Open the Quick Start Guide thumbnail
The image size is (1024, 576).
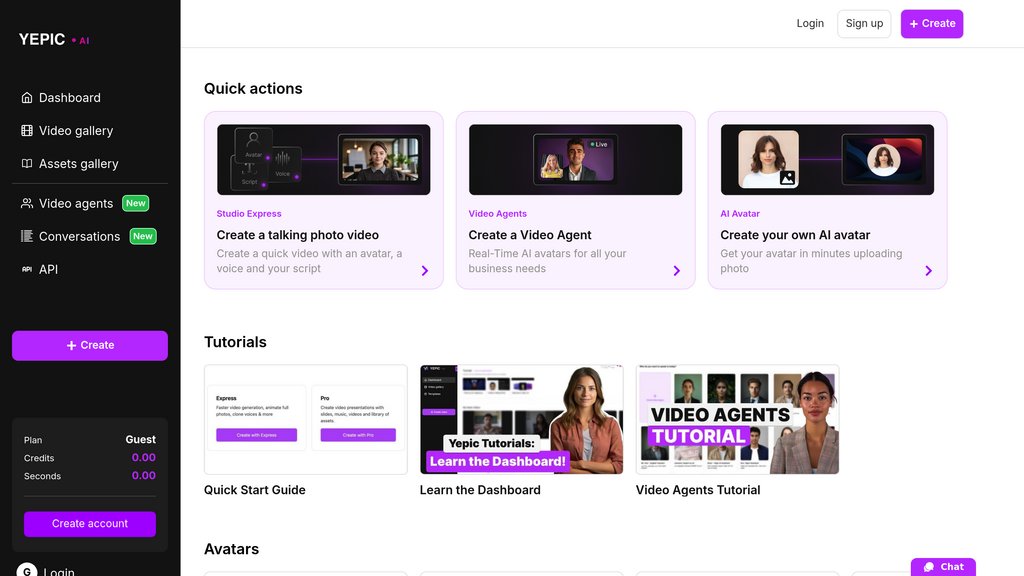tap(306, 420)
